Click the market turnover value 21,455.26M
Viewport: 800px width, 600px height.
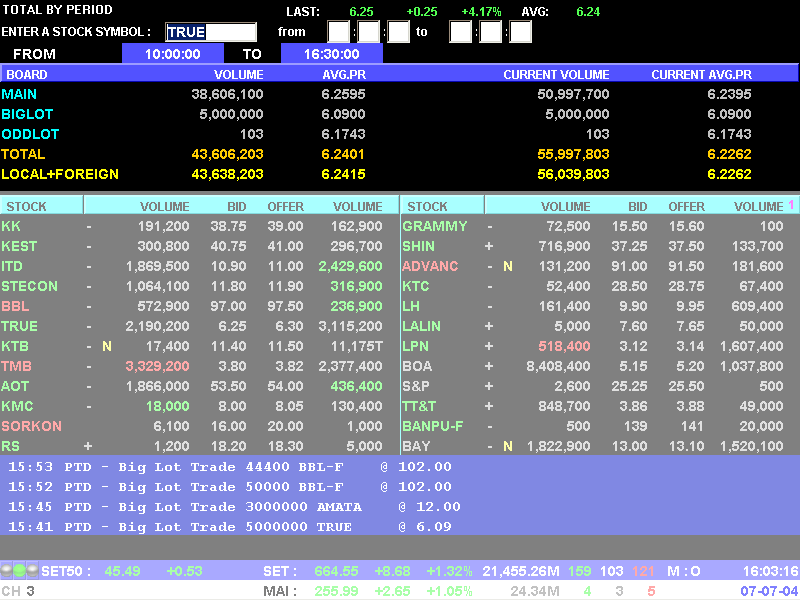click(x=521, y=571)
